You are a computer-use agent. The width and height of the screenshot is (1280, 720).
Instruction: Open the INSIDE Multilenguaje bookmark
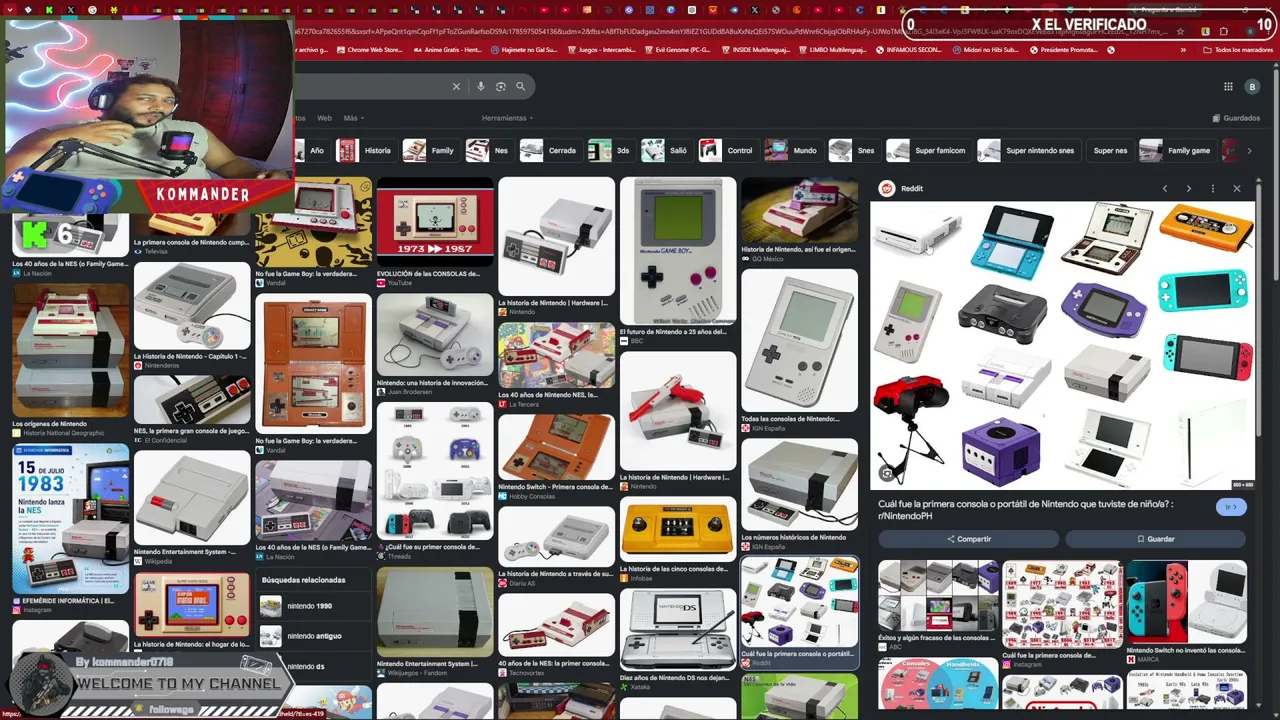tap(755, 50)
